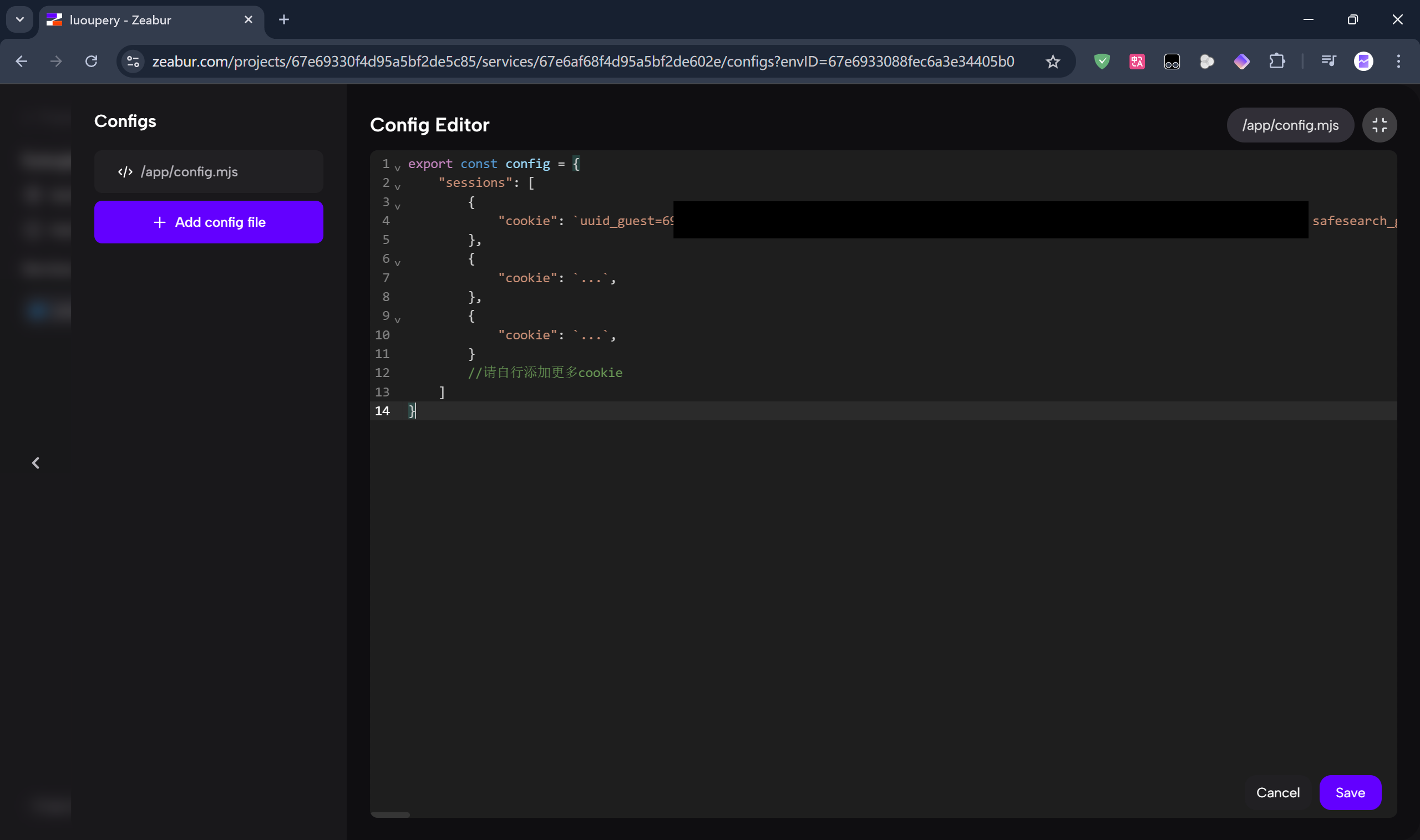The height and width of the screenshot is (840, 1420).
Task: Click the Add config file button
Action: pos(209,222)
